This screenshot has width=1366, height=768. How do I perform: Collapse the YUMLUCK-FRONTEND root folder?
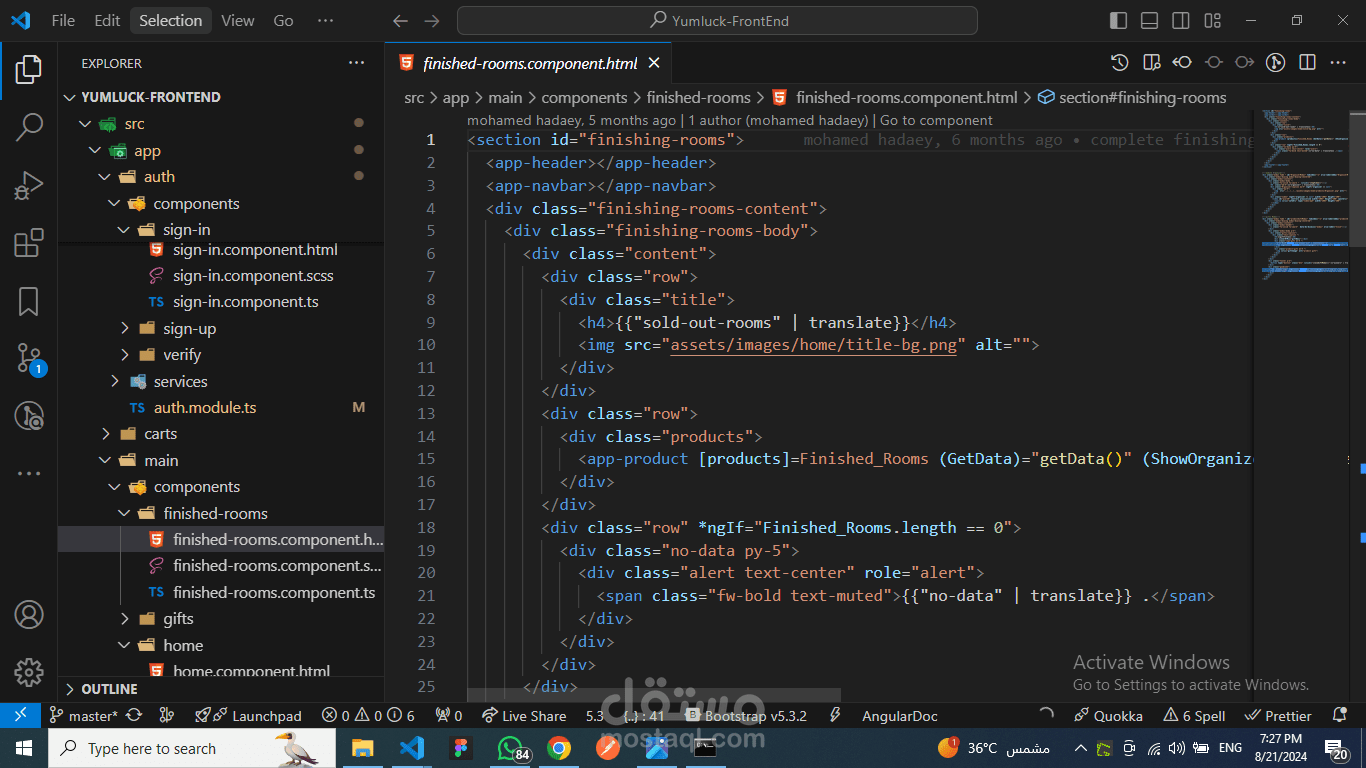click(x=221, y=97)
